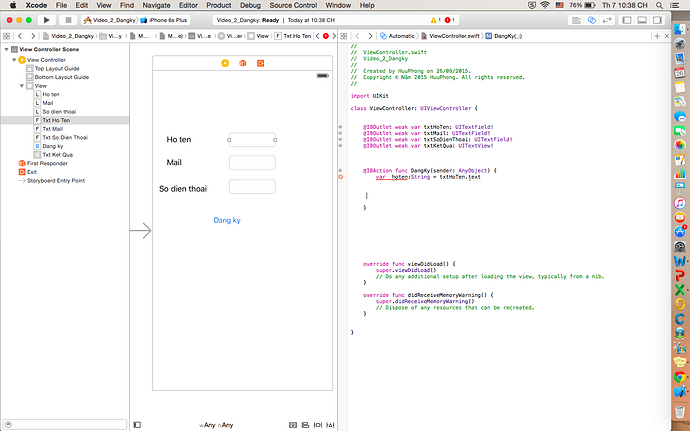
Task: Switch to the Assistant editor
Action: click(x=591, y=19)
